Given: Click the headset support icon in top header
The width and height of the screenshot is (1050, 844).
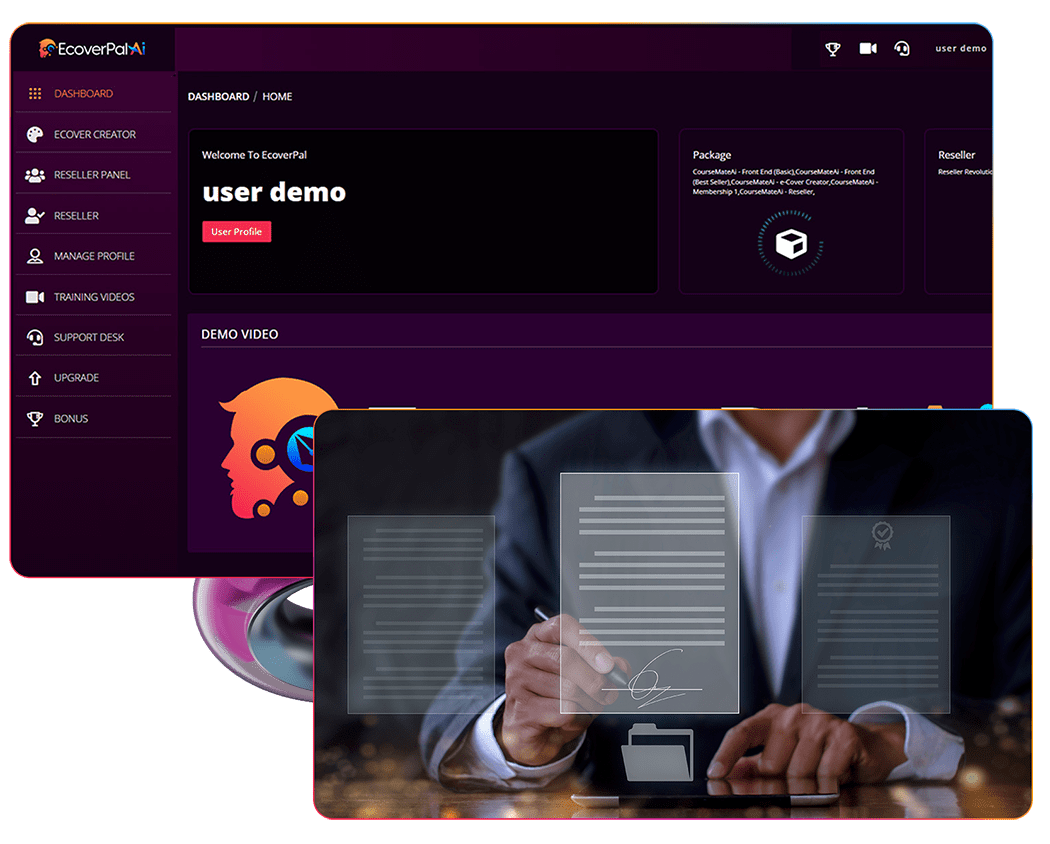Looking at the screenshot, I should pos(902,48).
